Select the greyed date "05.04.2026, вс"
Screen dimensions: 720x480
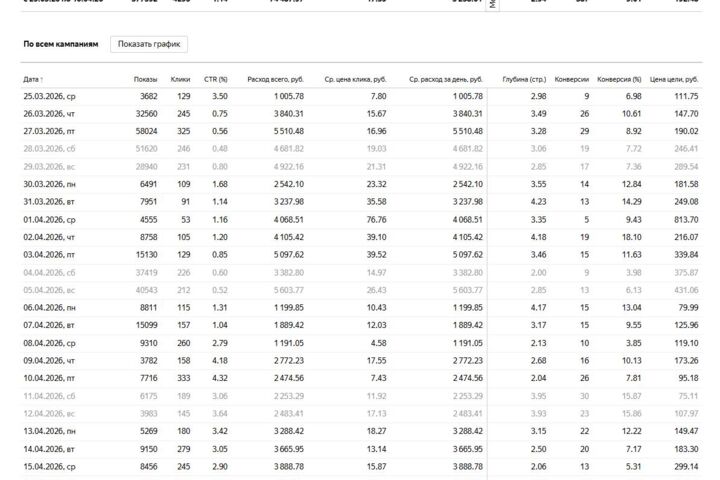pos(49,290)
